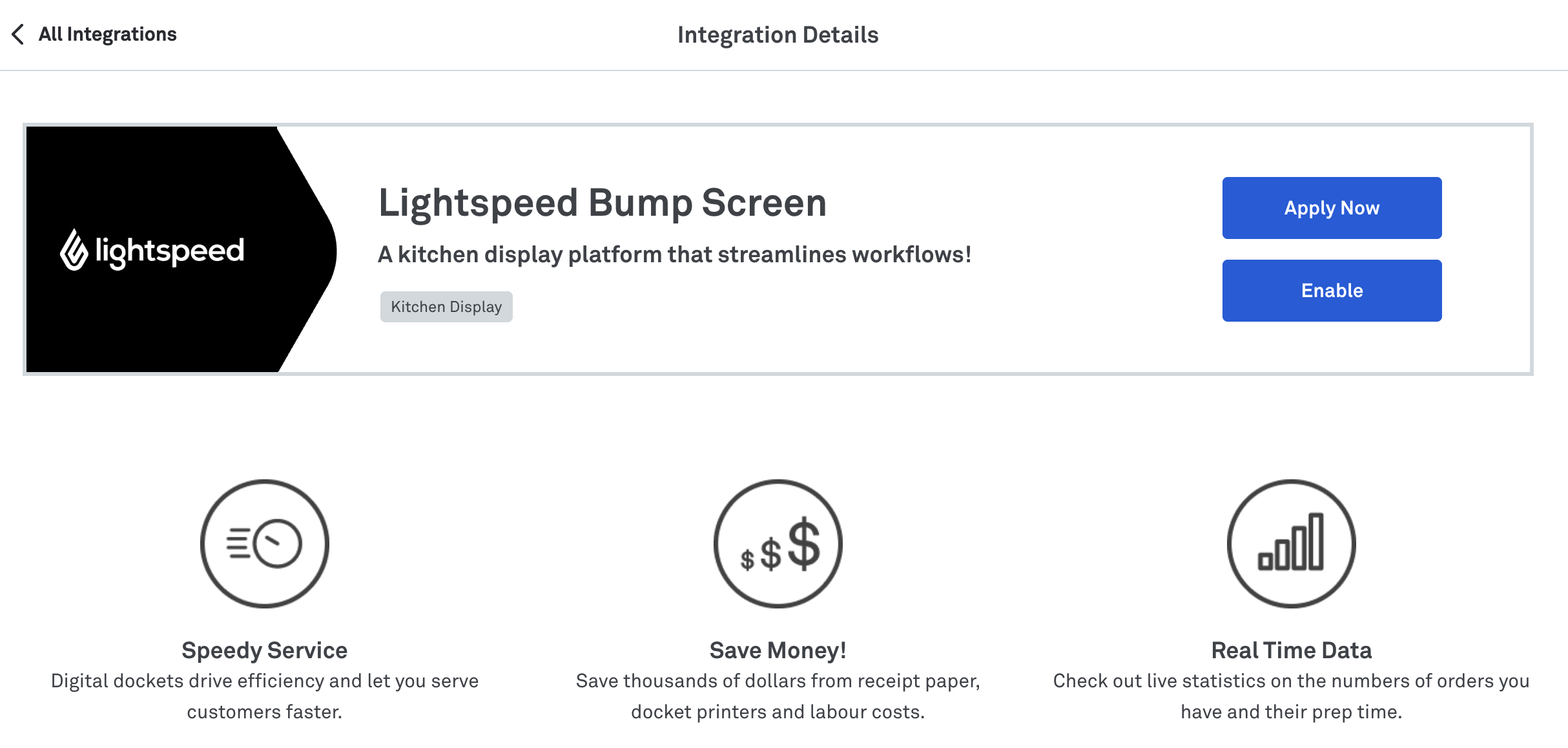Click the Apply Now button

point(1332,208)
